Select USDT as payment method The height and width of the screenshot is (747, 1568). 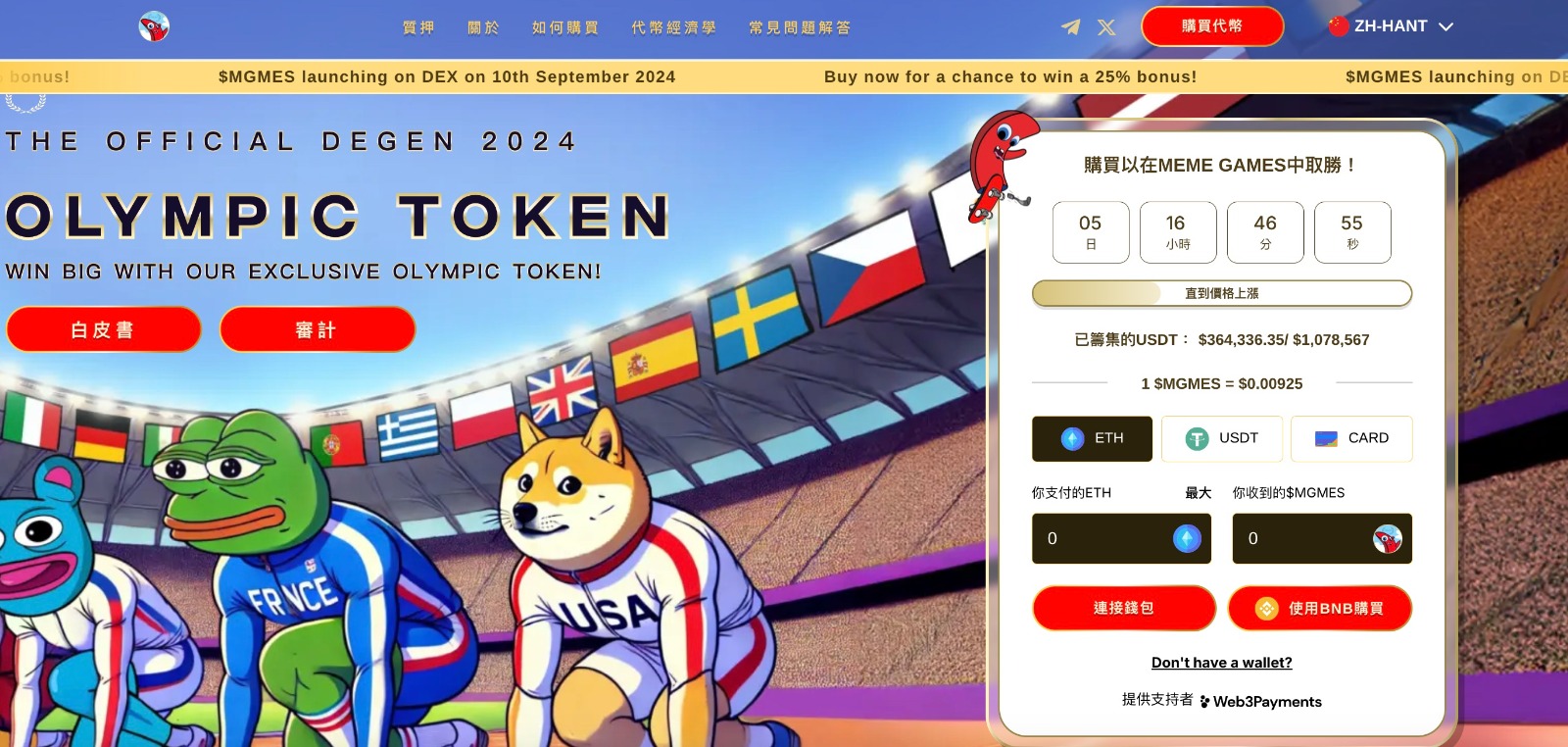tap(1222, 438)
